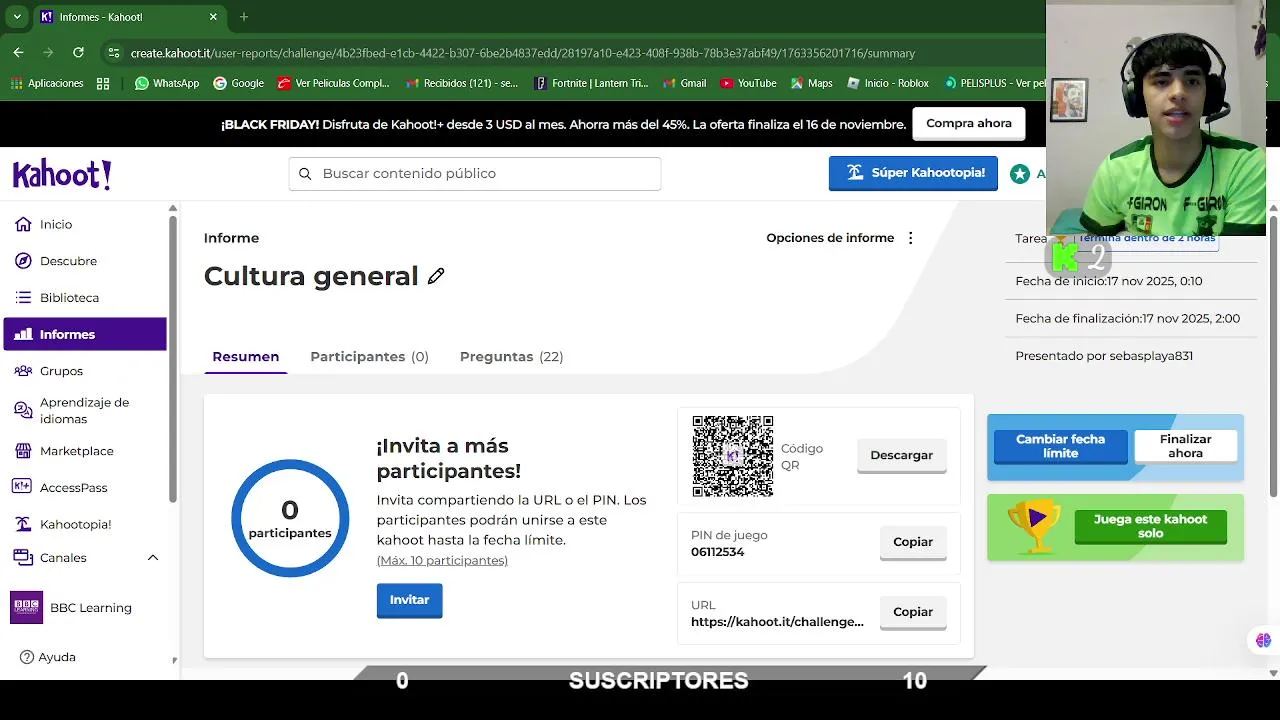Open the Ver Películas Compl... bookmark
This screenshot has width=1280, height=720.
tap(334, 83)
